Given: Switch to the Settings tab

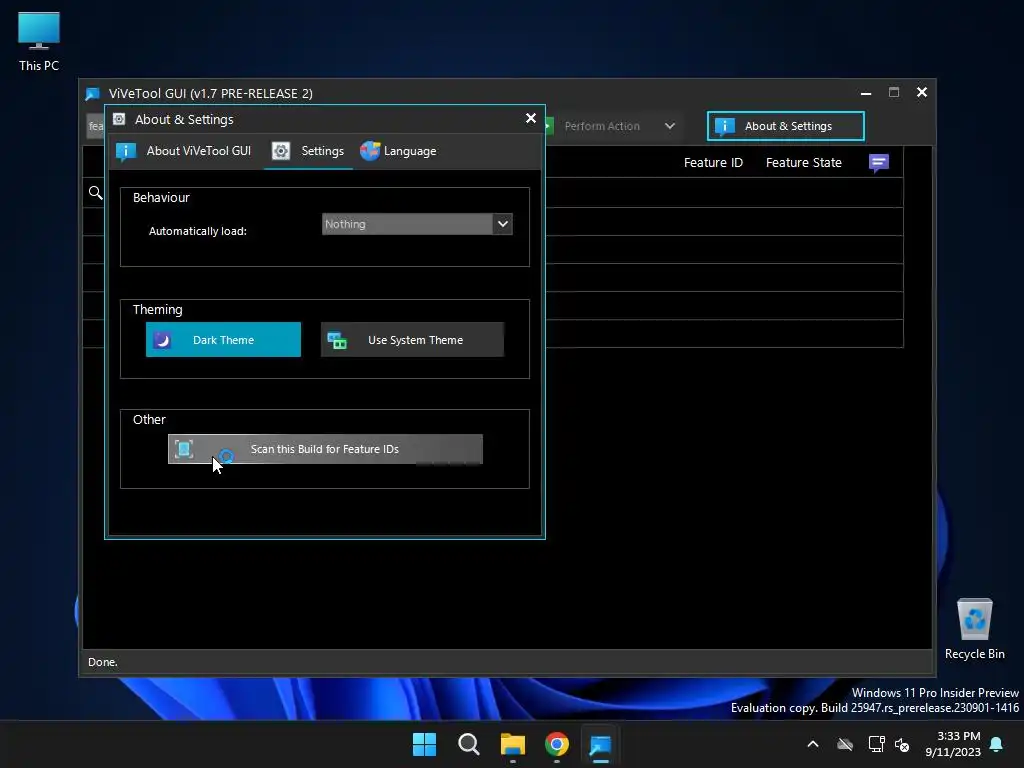Looking at the screenshot, I should point(308,151).
